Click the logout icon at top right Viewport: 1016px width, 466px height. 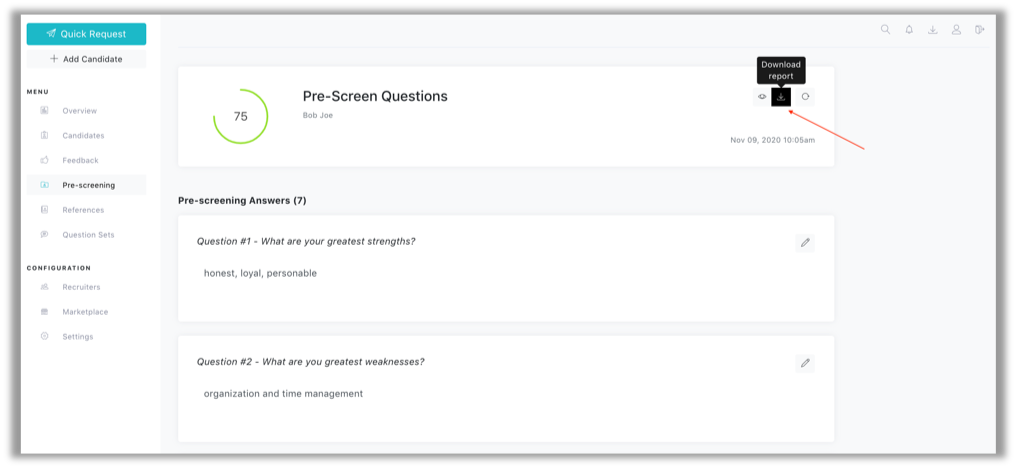tap(979, 29)
